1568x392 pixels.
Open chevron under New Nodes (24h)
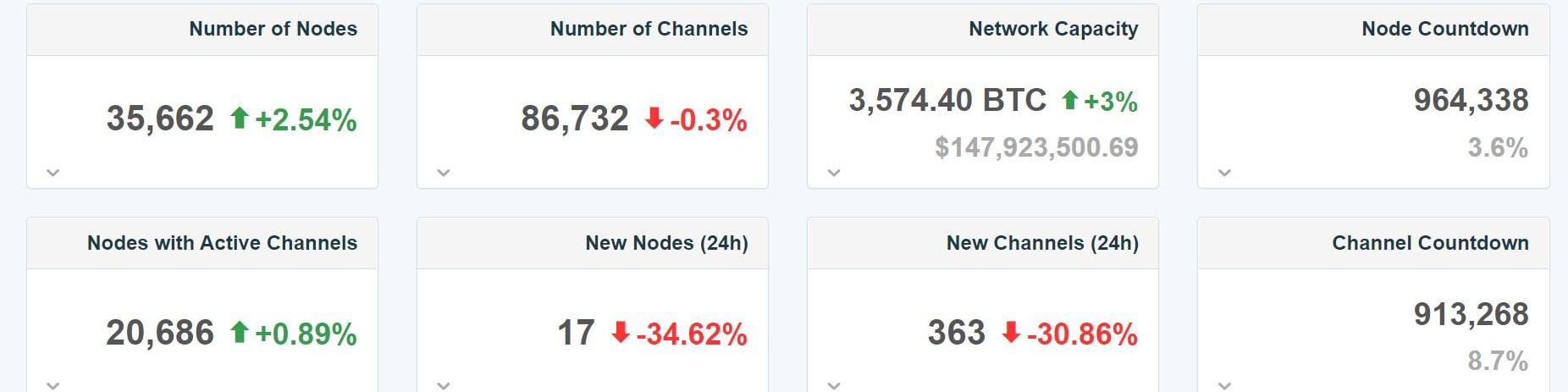click(x=444, y=385)
